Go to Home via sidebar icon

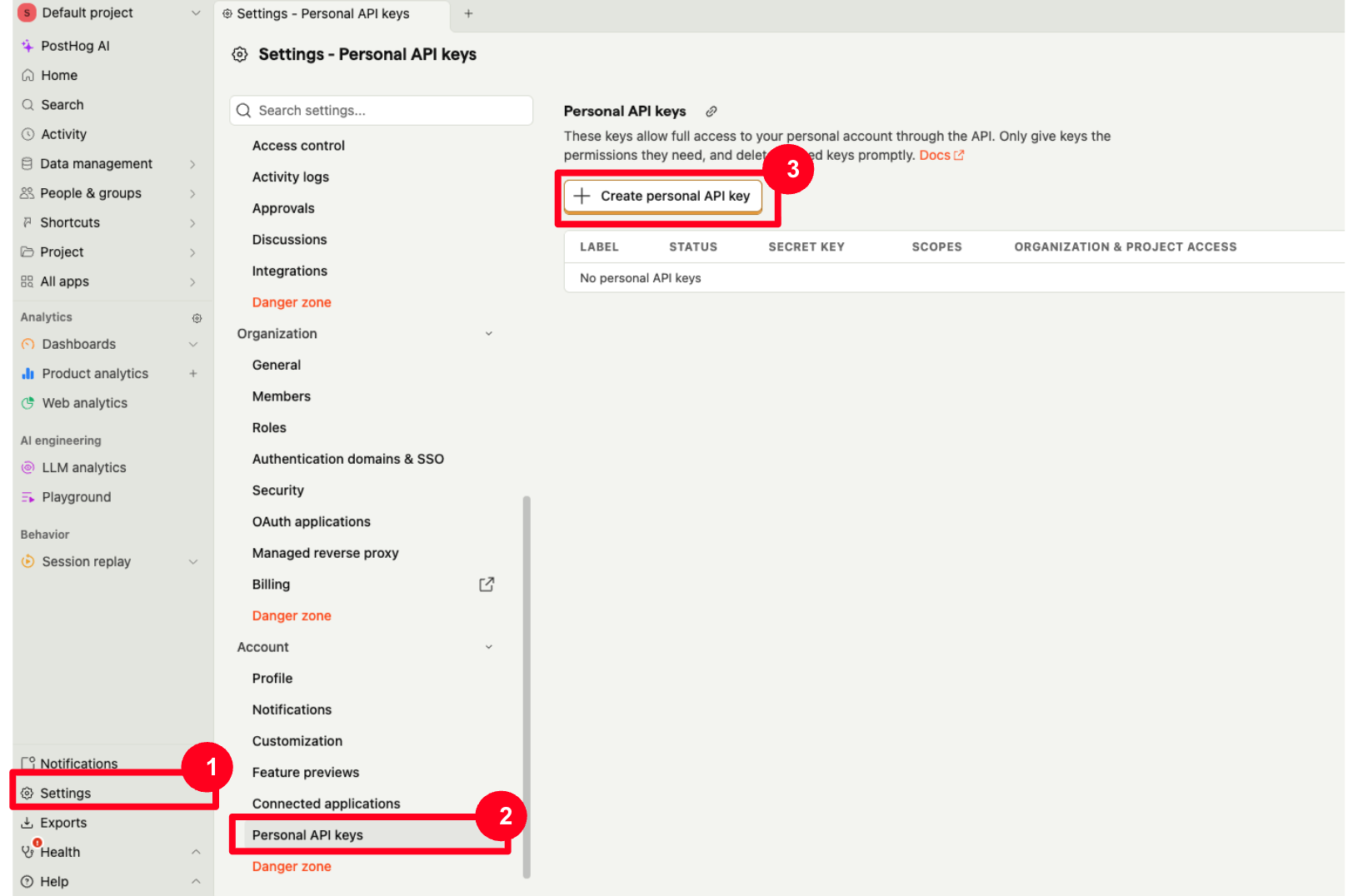[x=59, y=75]
